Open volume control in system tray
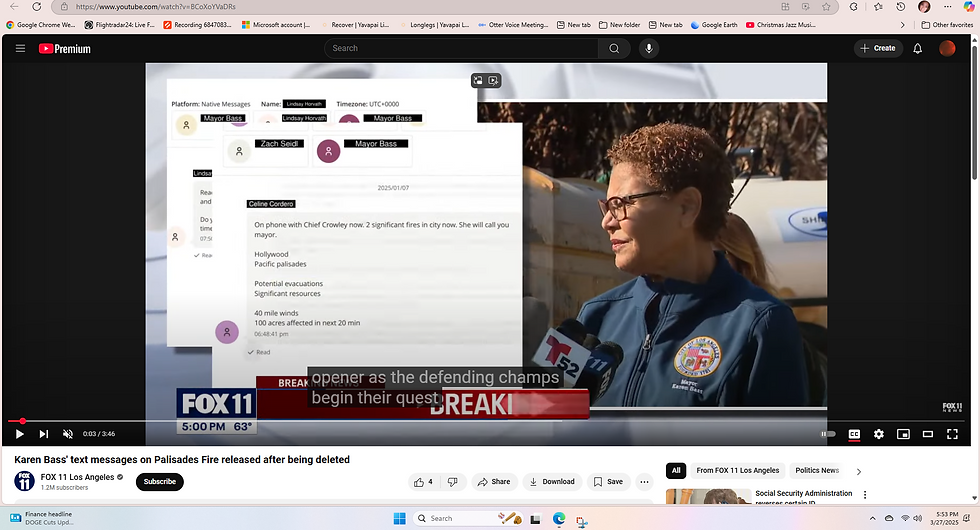This screenshot has width=980, height=530. [918, 518]
